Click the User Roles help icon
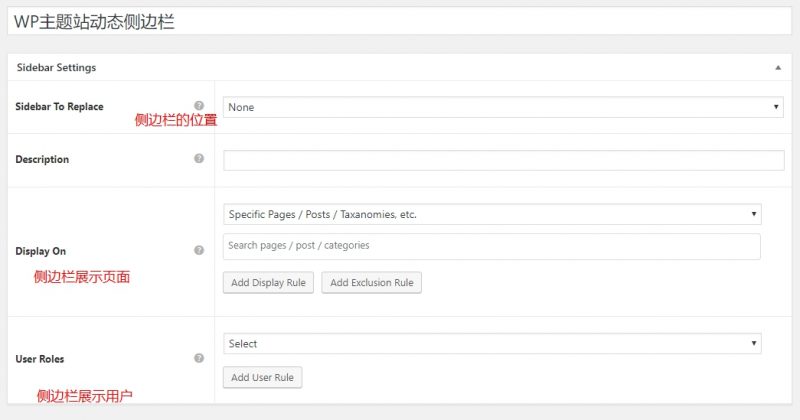Viewport: 800px width, 420px height. pyautogui.click(x=199, y=358)
